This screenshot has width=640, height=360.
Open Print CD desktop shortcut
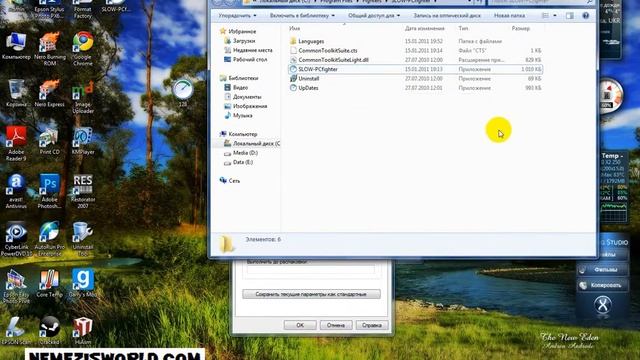[x=49, y=141]
